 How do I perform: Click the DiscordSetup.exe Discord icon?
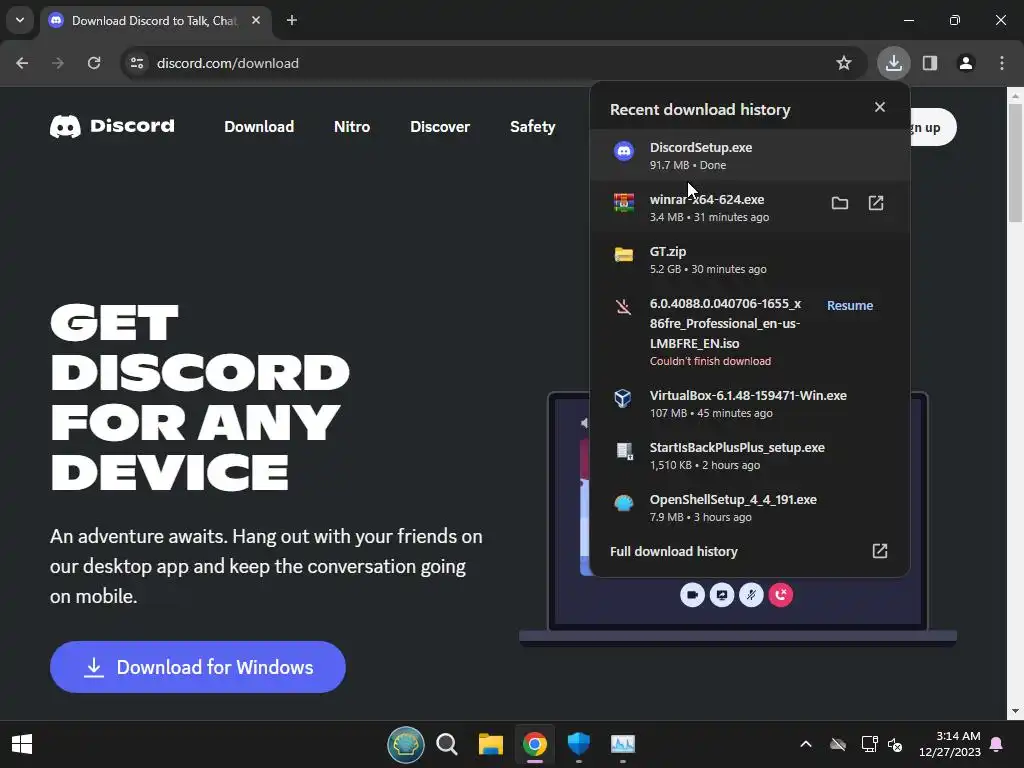[x=624, y=151]
